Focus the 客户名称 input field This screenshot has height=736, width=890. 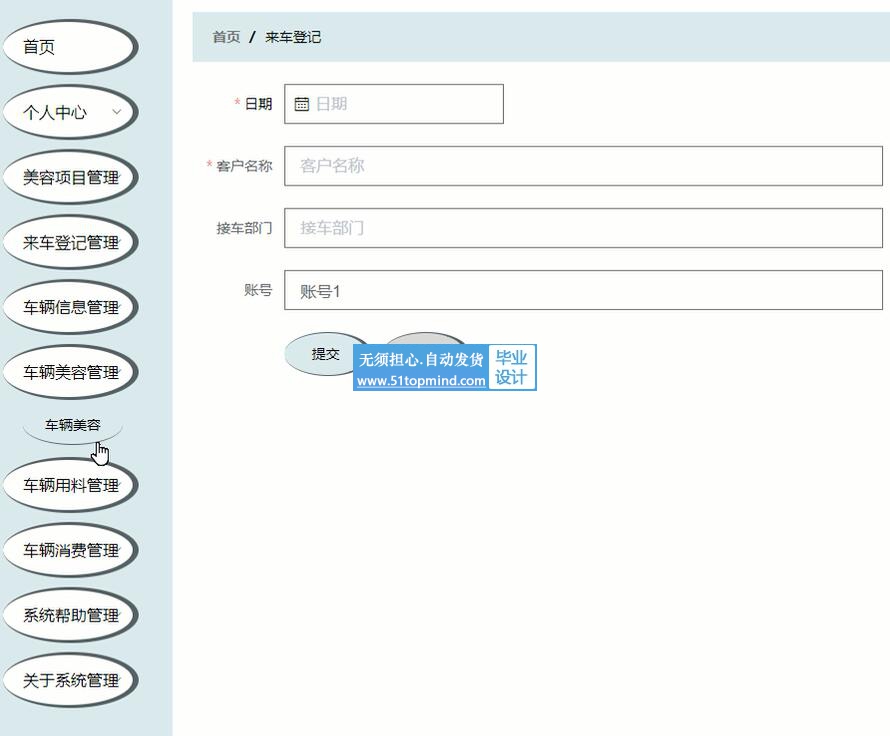point(583,166)
